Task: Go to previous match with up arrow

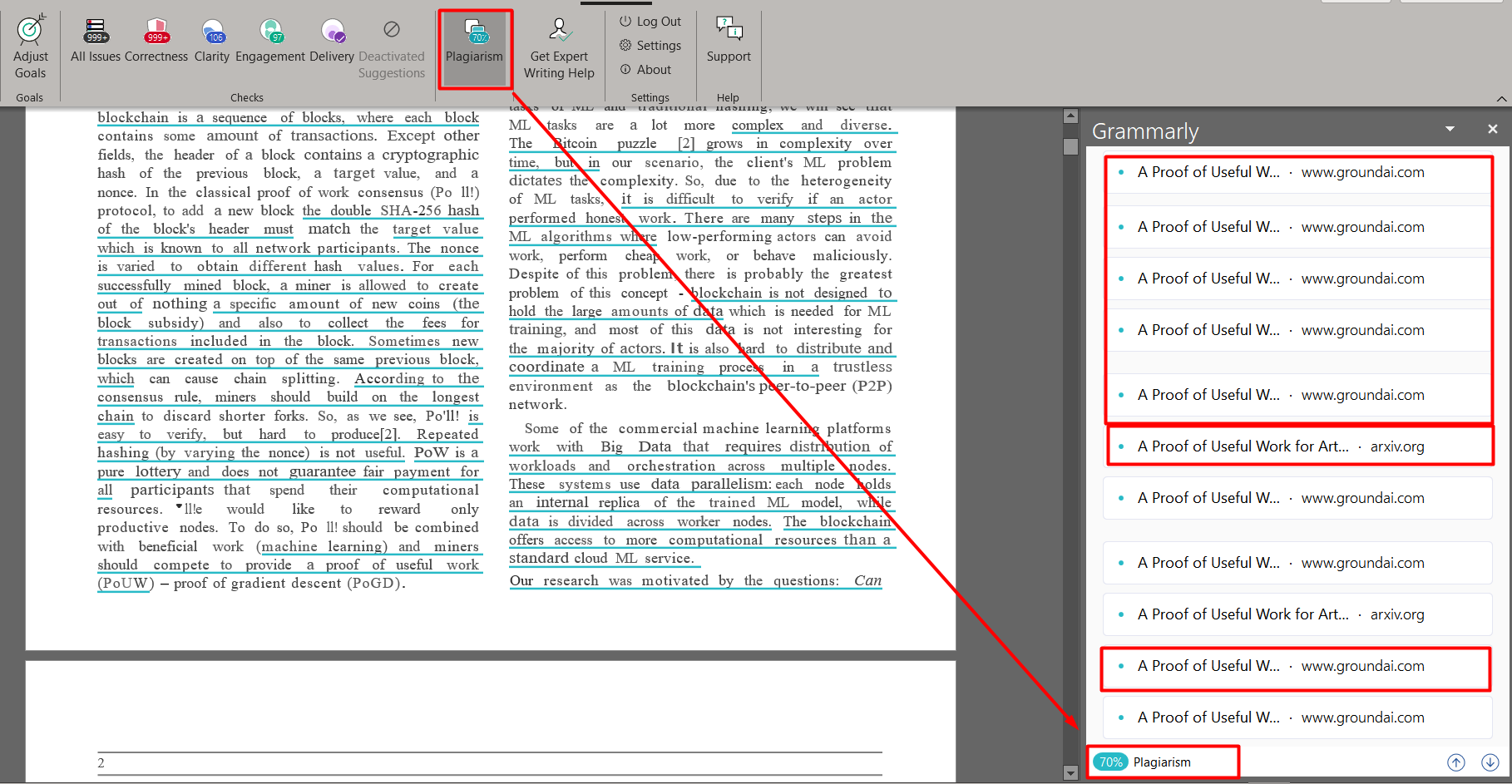Action: coord(1456,762)
